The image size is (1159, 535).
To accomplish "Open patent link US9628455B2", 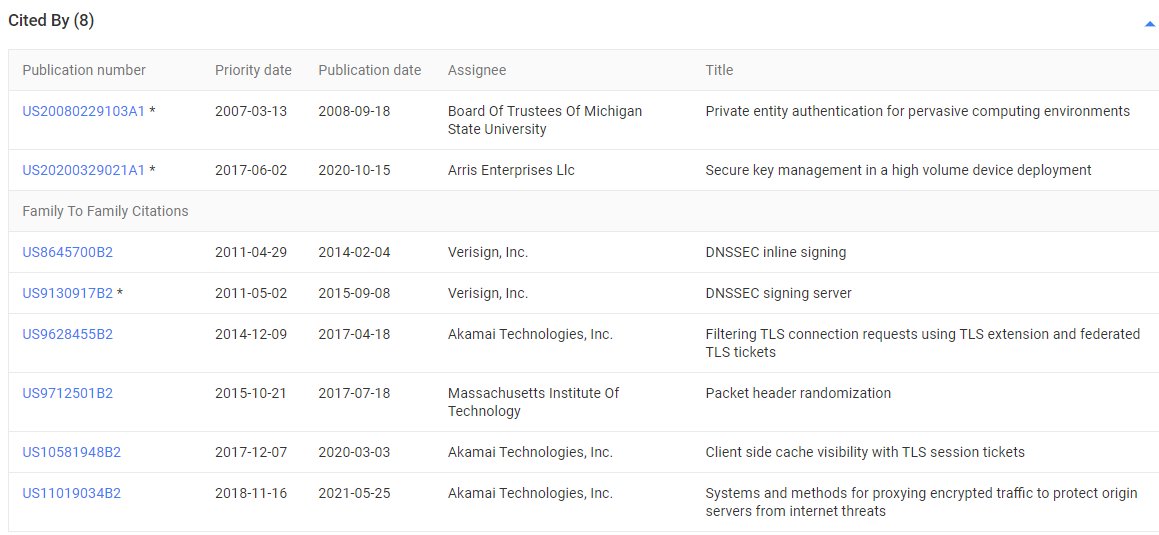I will (x=67, y=334).
